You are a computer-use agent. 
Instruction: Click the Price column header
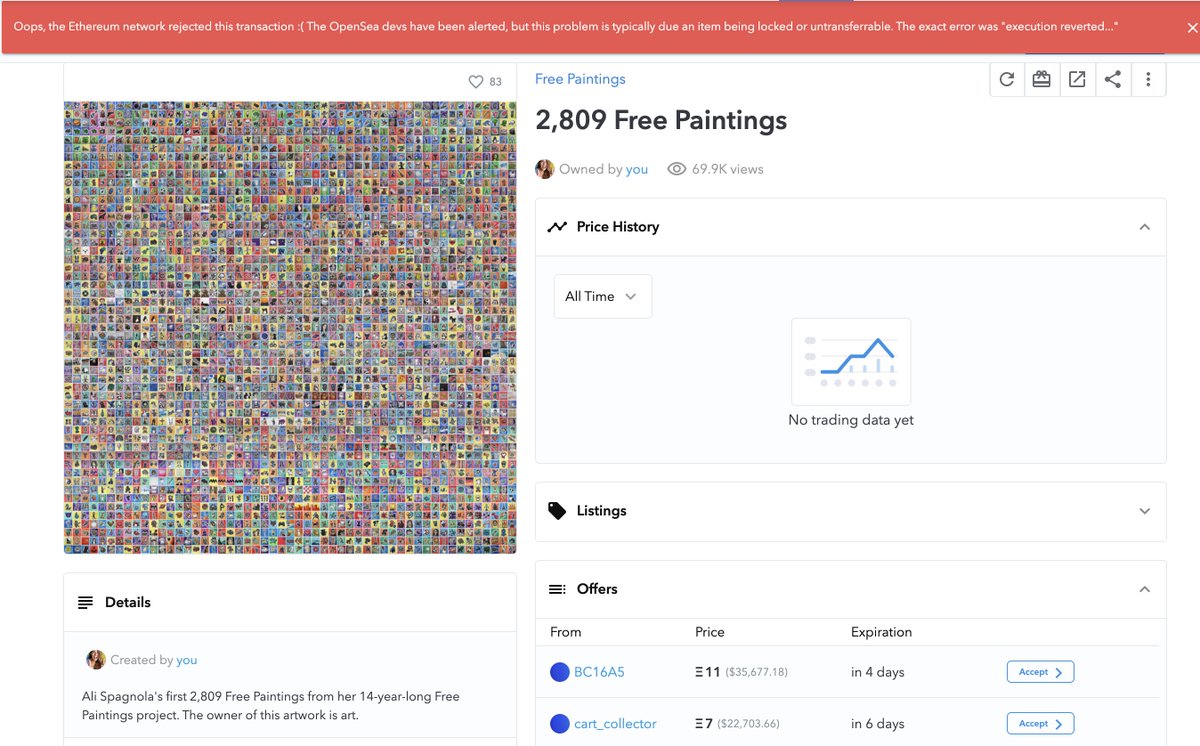pyautogui.click(x=710, y=632)
